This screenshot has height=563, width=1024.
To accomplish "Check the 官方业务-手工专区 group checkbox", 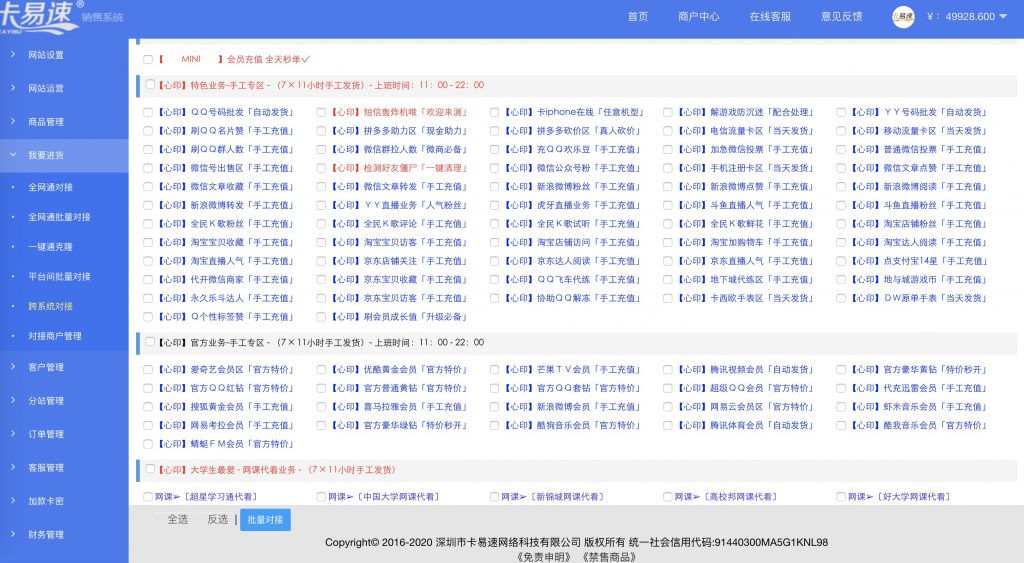I will (150, 342).
